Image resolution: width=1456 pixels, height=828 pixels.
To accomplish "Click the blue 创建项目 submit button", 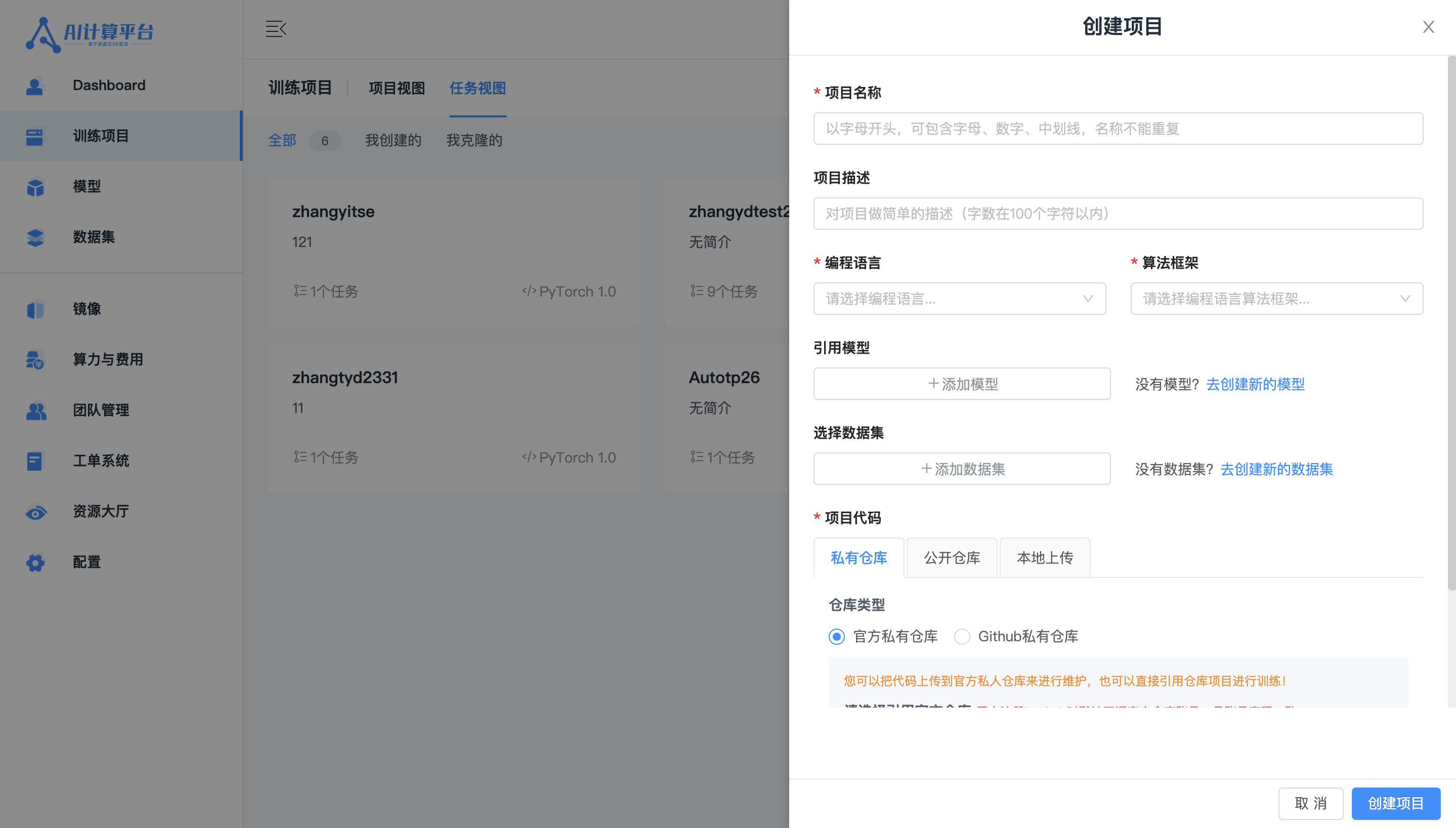I will pyautogui.click(x=1396, y=803).
